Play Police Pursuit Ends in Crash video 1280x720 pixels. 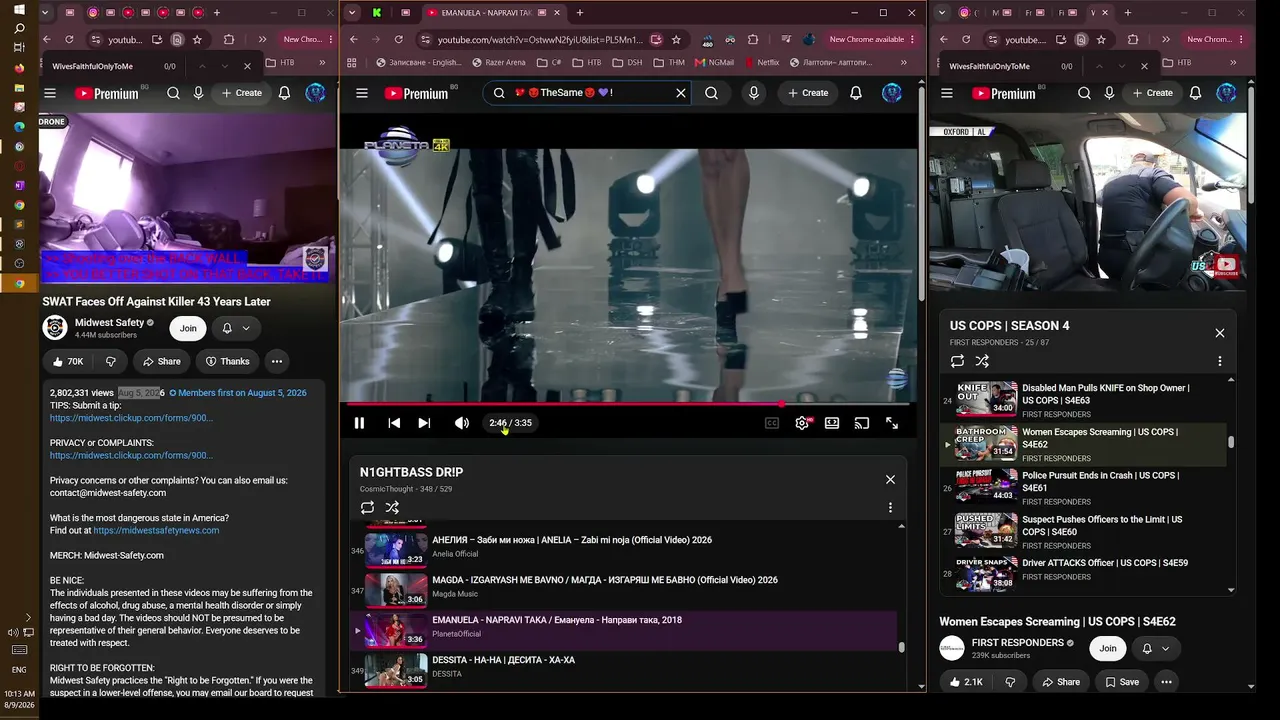1085,488
